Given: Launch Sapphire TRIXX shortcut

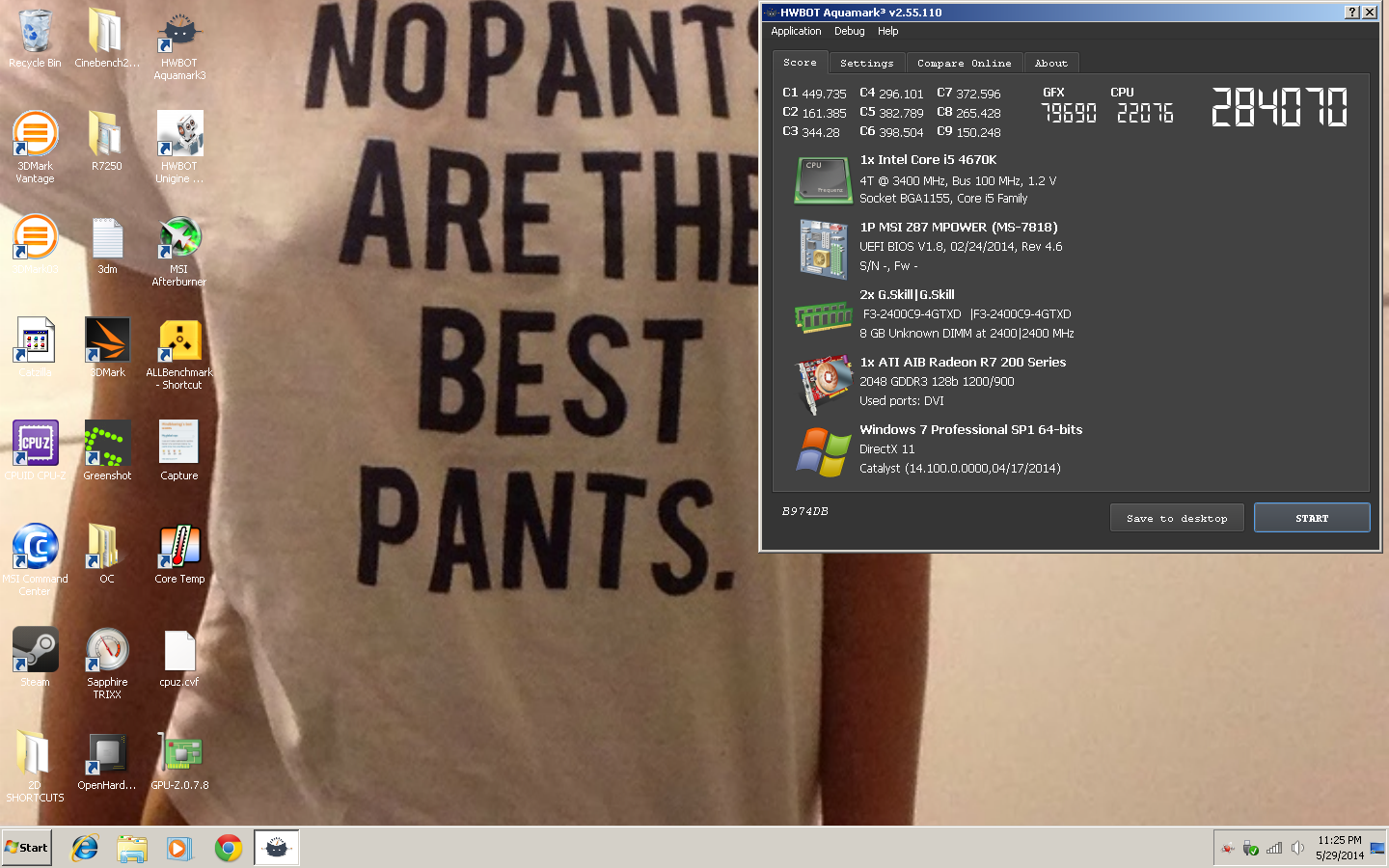Looking at the screenshot, I should (x=107, y=664).
